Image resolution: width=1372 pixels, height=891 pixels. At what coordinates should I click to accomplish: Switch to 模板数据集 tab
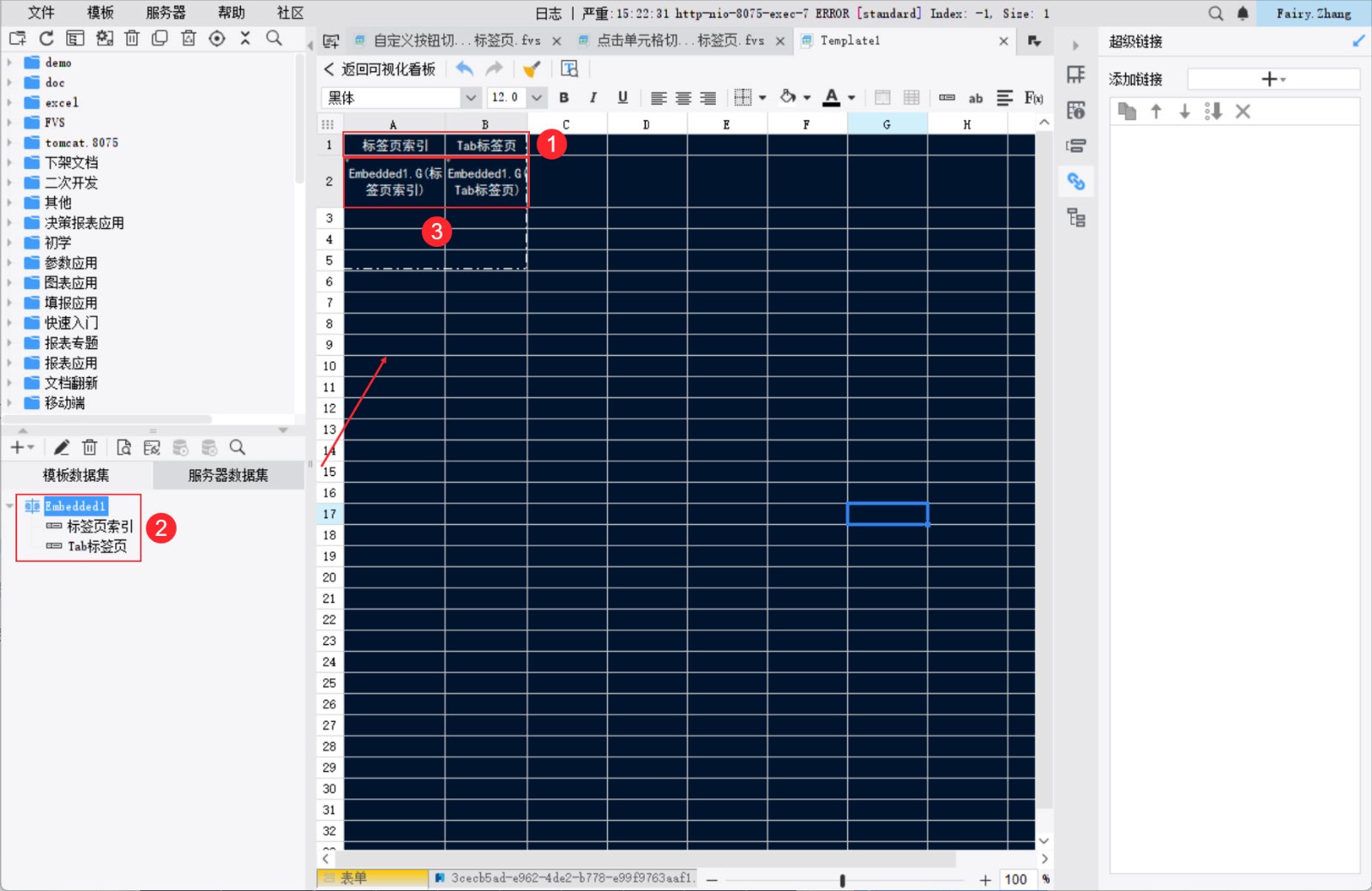click(x=76, y=475)
